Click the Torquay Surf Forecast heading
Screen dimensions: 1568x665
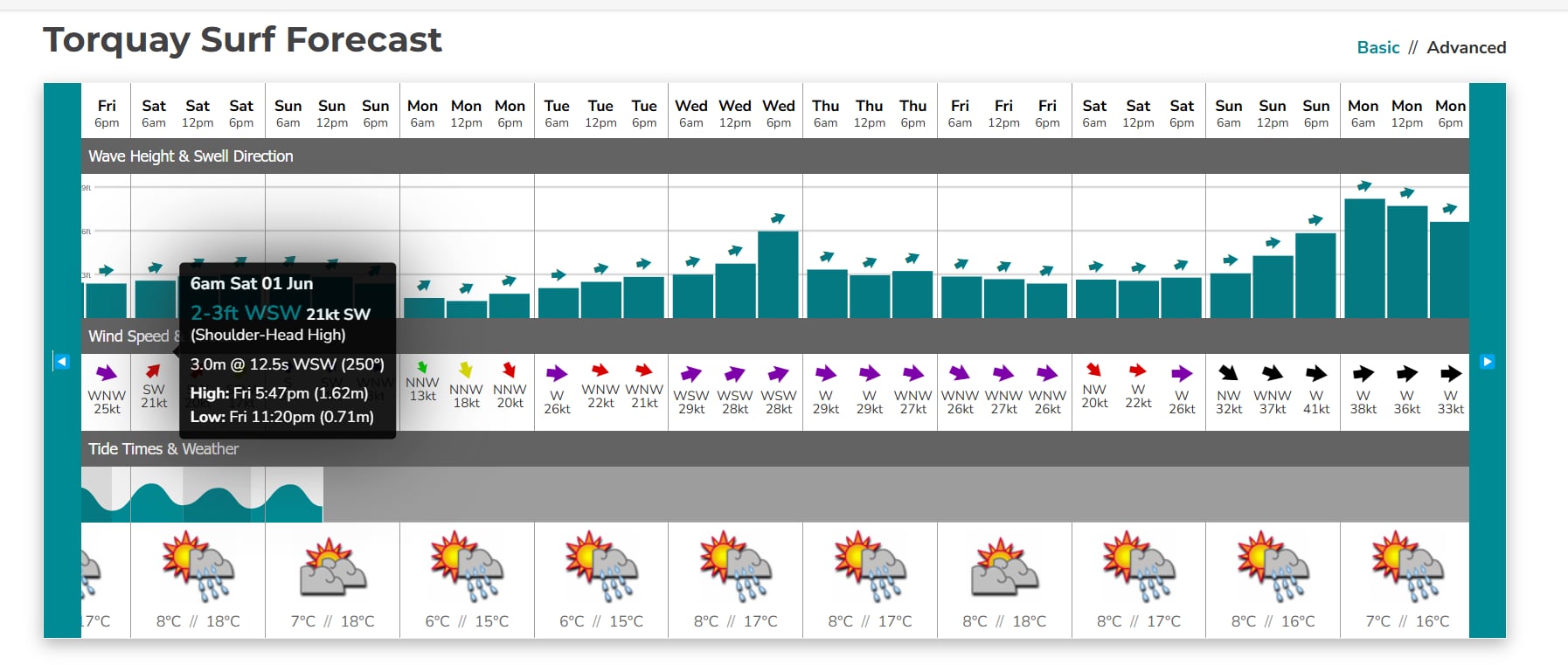click(242, 40)
